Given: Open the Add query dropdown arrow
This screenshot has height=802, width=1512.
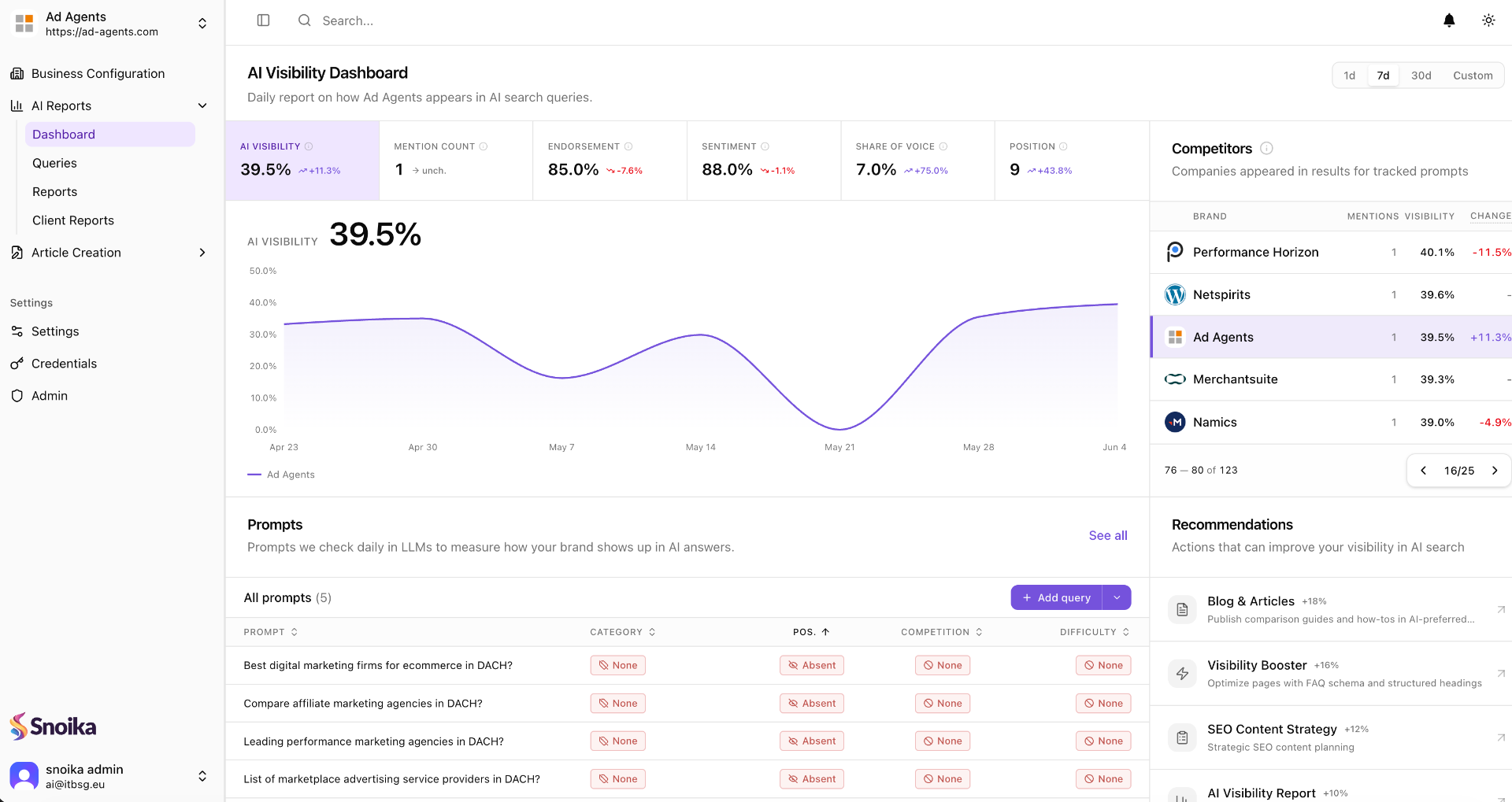Looking at the screenshot, I should (1117, 597).
